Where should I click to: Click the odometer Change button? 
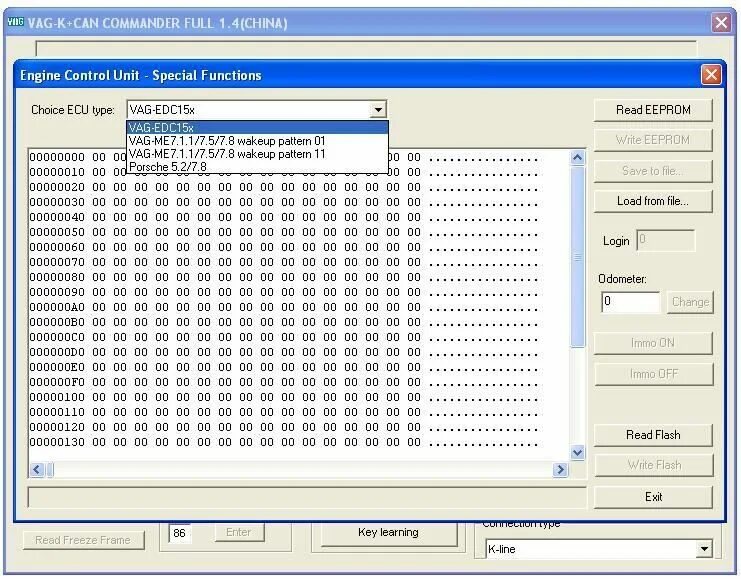point(690,302)
